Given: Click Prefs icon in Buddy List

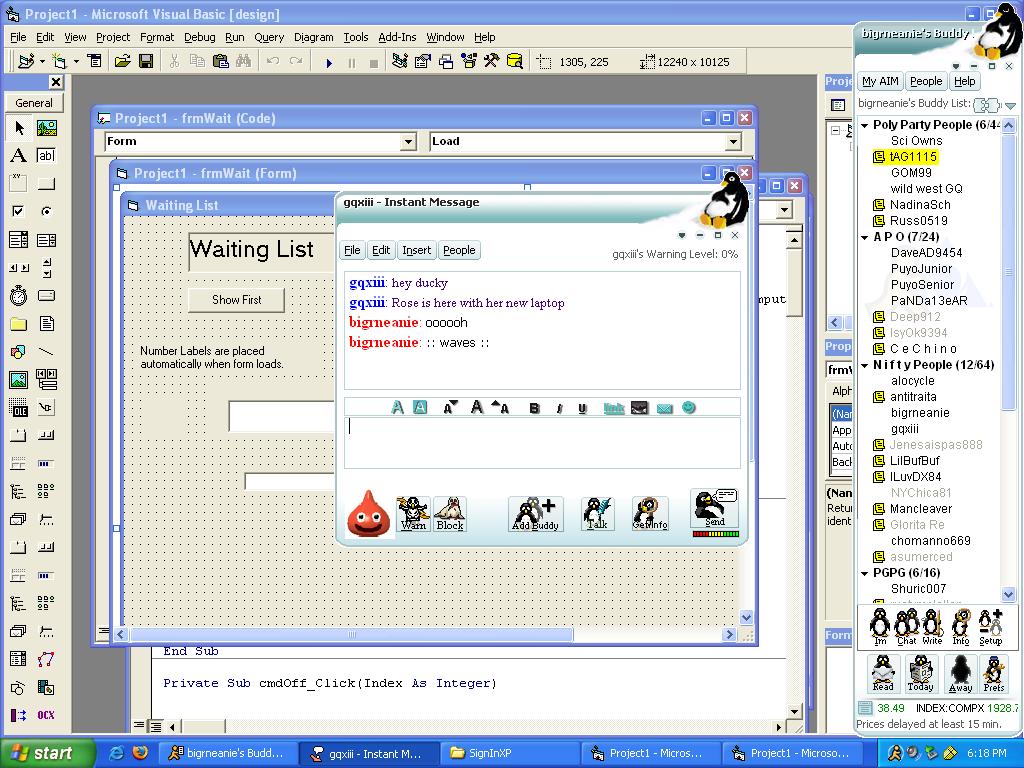Looking at the screenshot, I should (x=994, y=674).
